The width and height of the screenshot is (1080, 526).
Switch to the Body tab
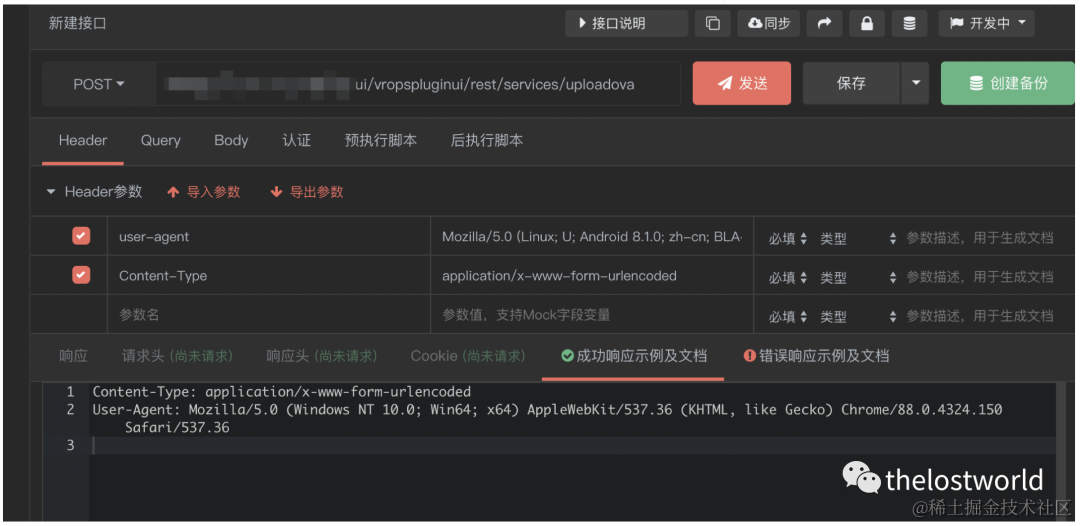[231, 140]
